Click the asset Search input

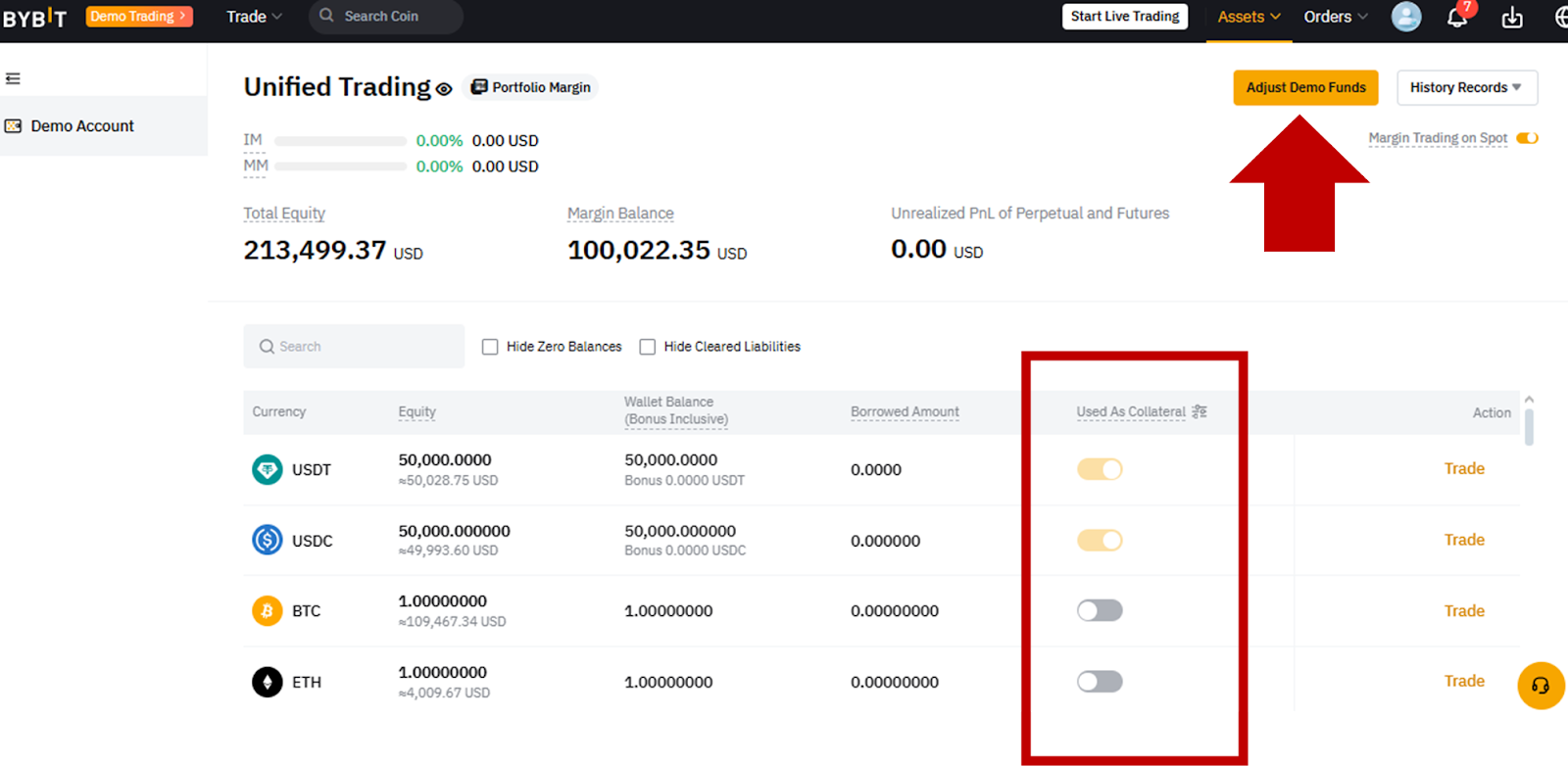tap(354, 347)
